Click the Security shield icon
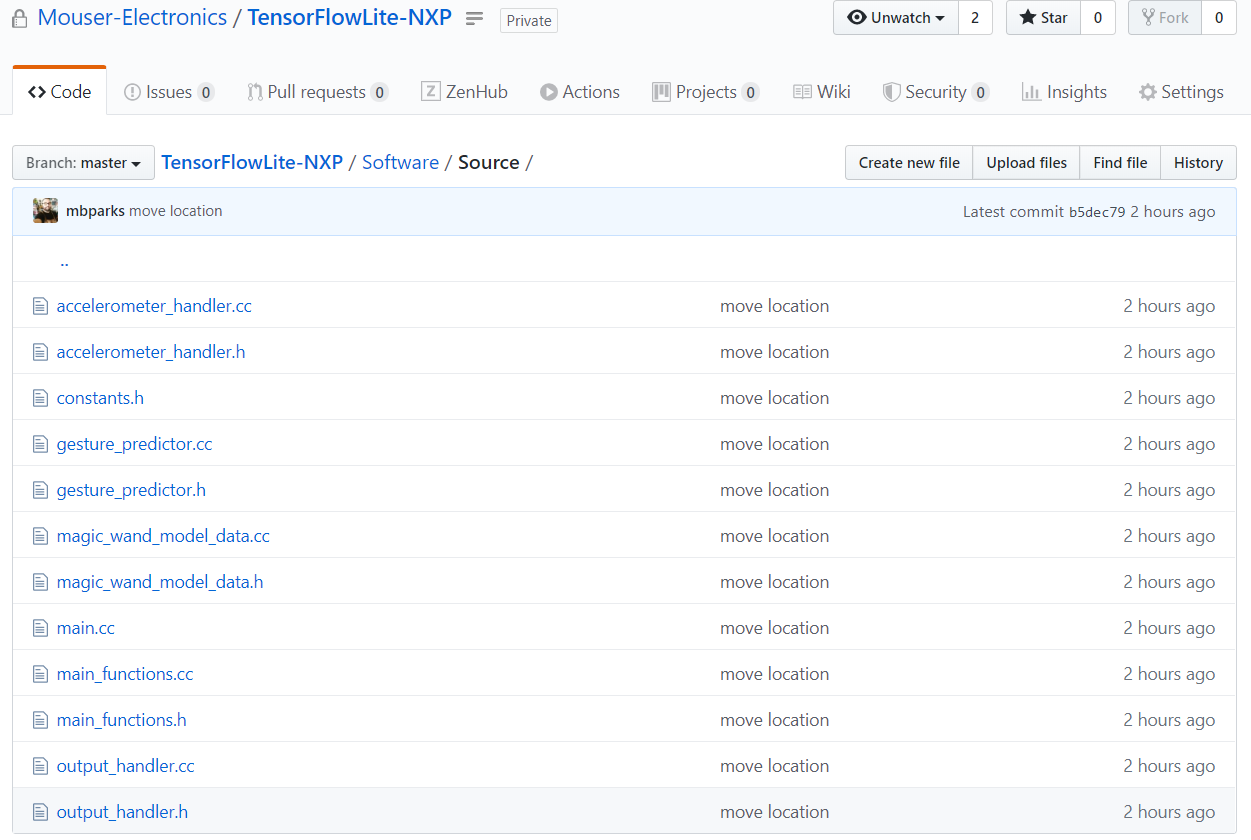 point(891,91)
